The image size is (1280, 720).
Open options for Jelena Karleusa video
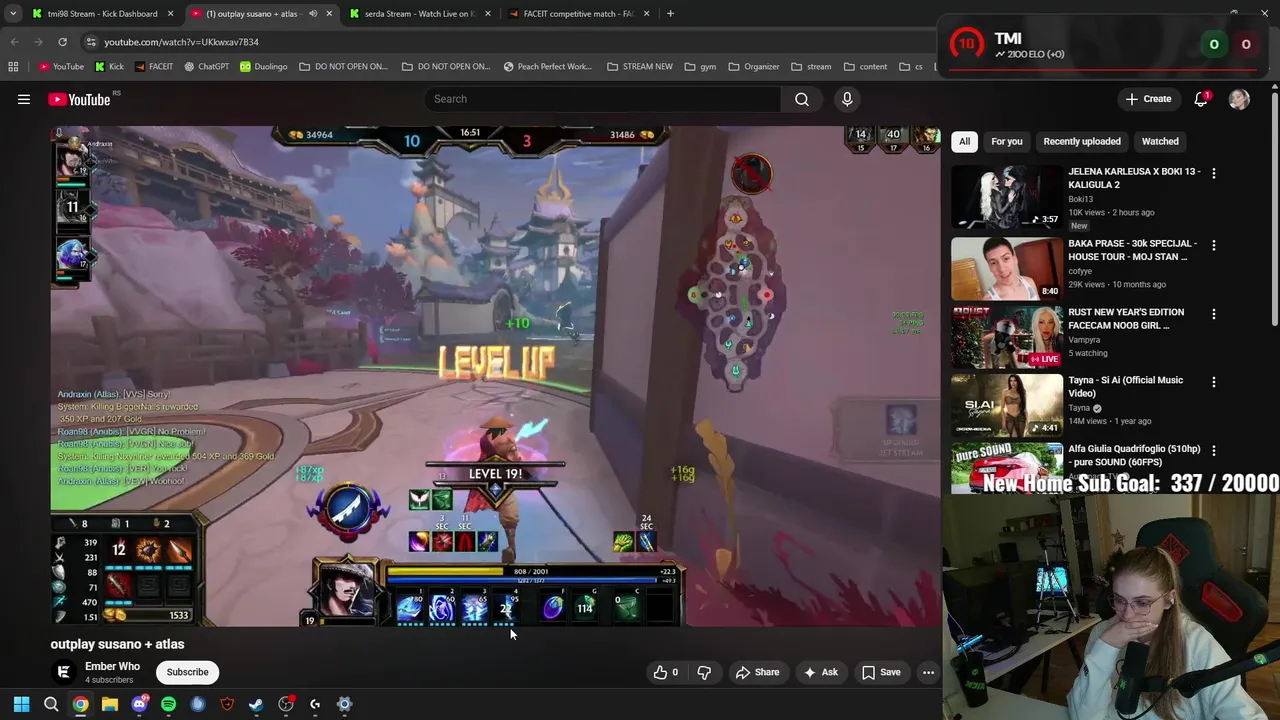(x=1214, y=173)
